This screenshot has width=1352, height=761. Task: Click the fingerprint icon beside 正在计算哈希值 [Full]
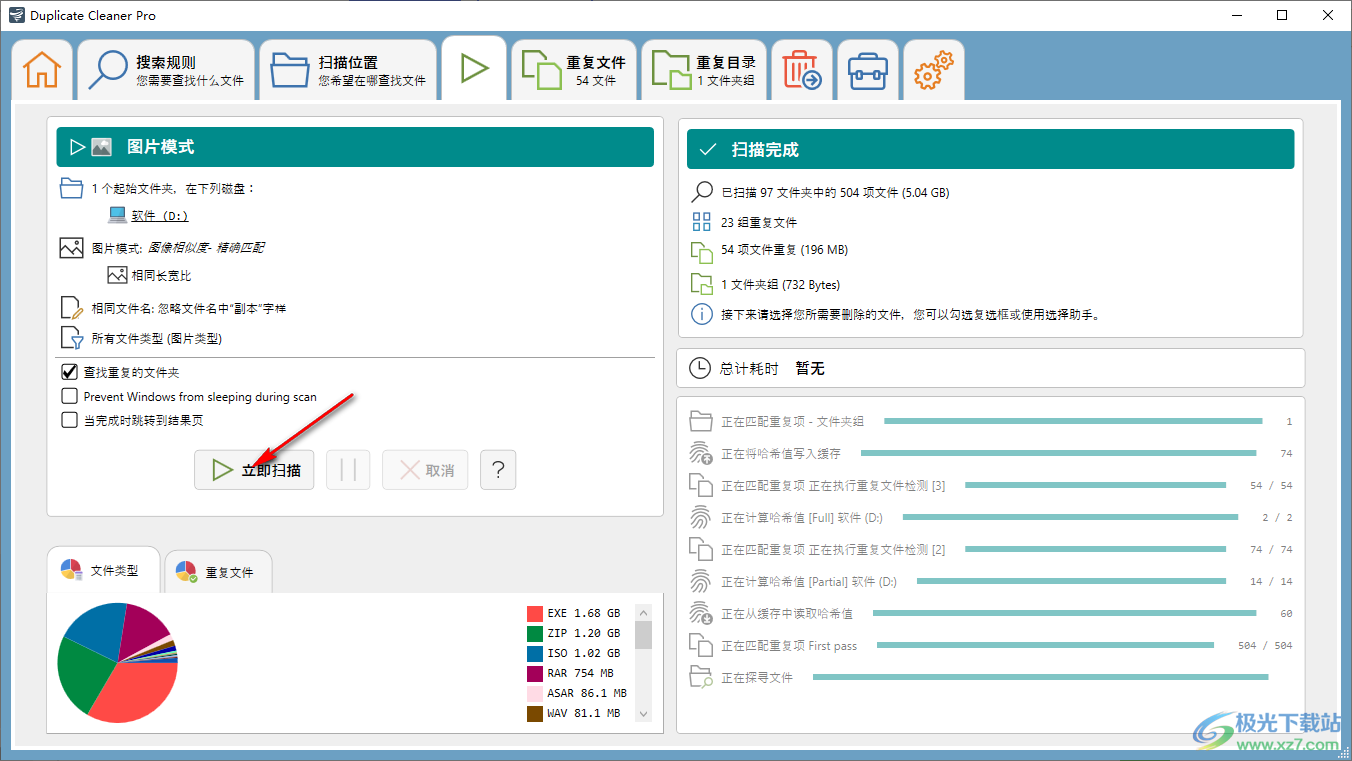tap(700, 517)
